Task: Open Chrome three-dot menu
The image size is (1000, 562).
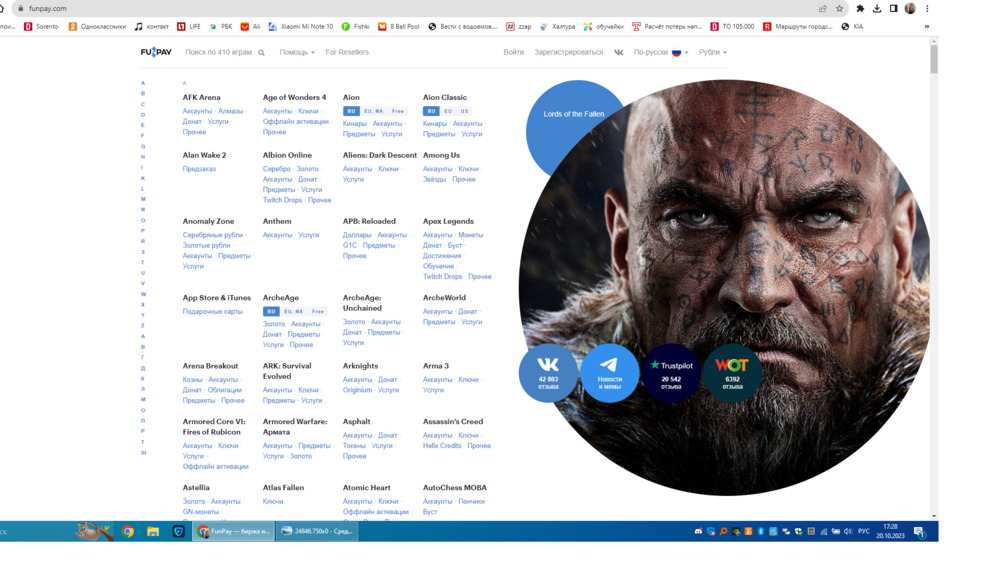Action: (x=927, y=8)
